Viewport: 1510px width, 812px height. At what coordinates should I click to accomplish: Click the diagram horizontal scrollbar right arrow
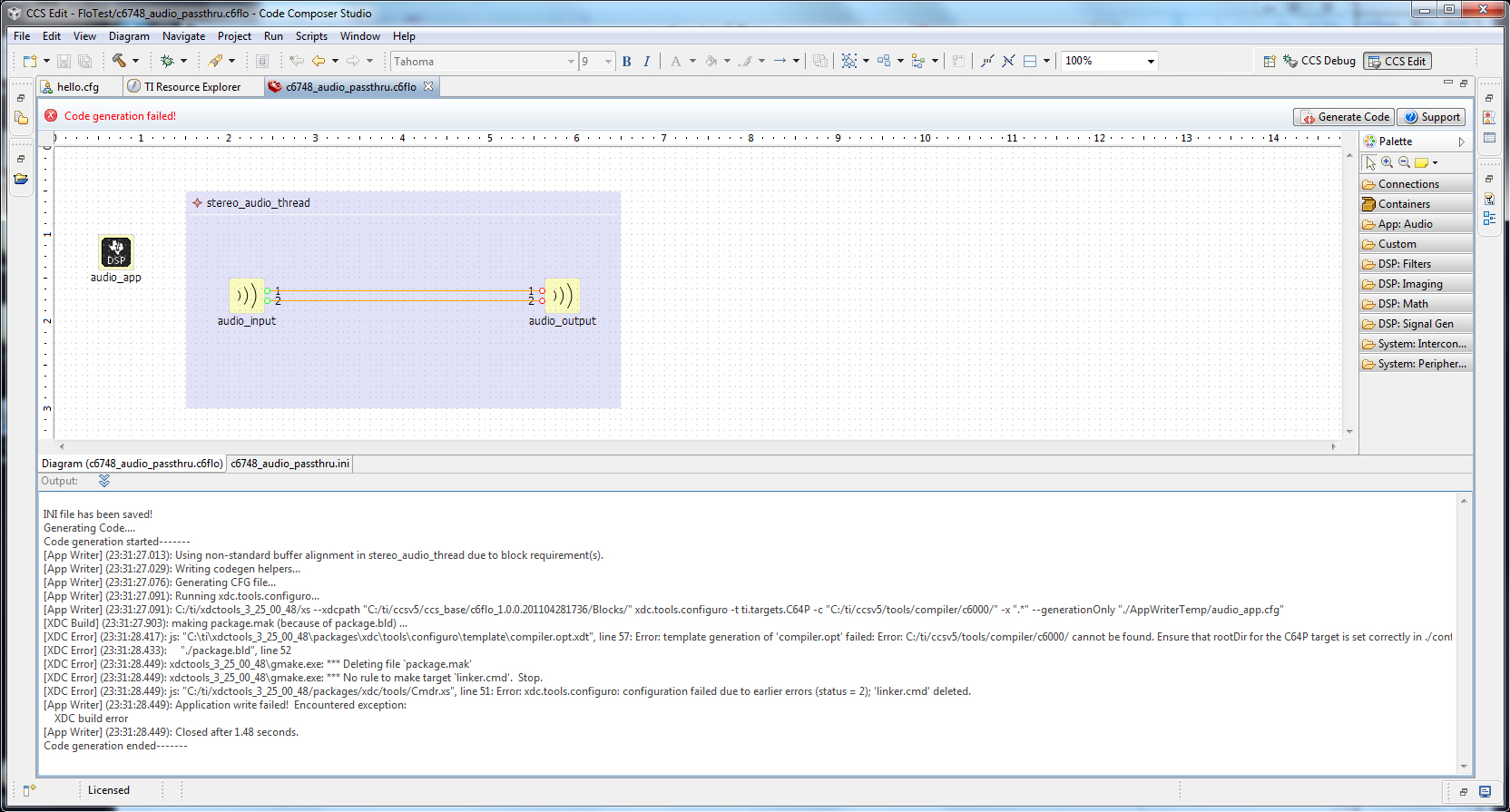(x=1334, y=446)
